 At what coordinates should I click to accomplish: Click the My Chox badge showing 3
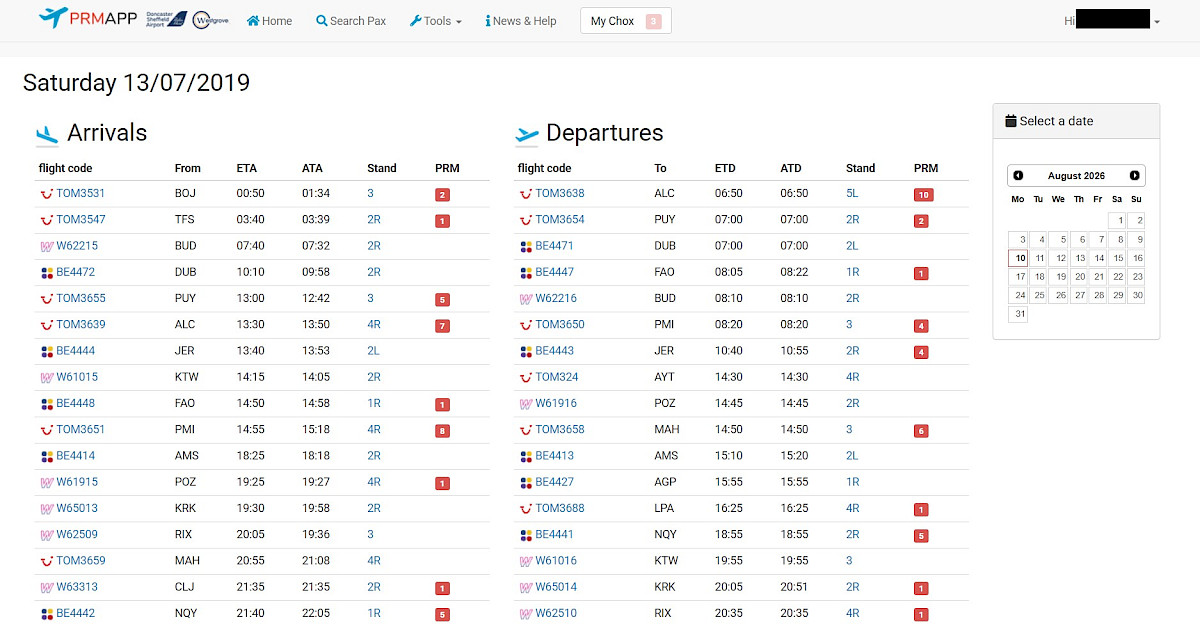pyautogui.click(x=653, y=21)
